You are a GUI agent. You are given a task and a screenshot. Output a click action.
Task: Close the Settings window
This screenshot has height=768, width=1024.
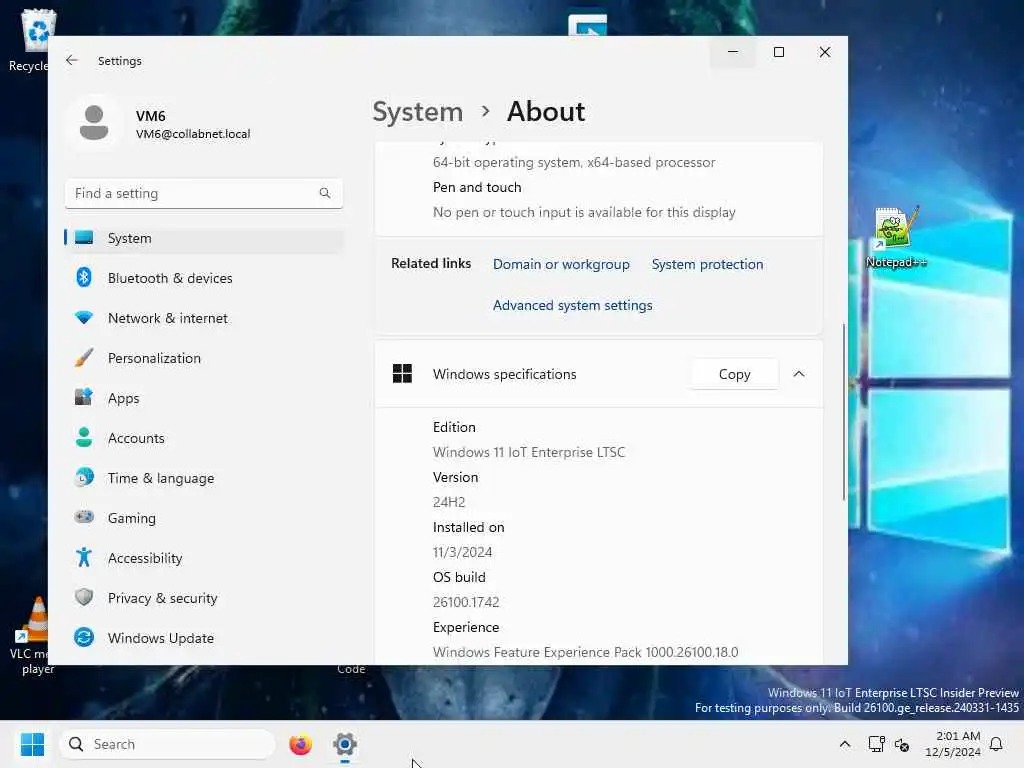click(825, 52)
